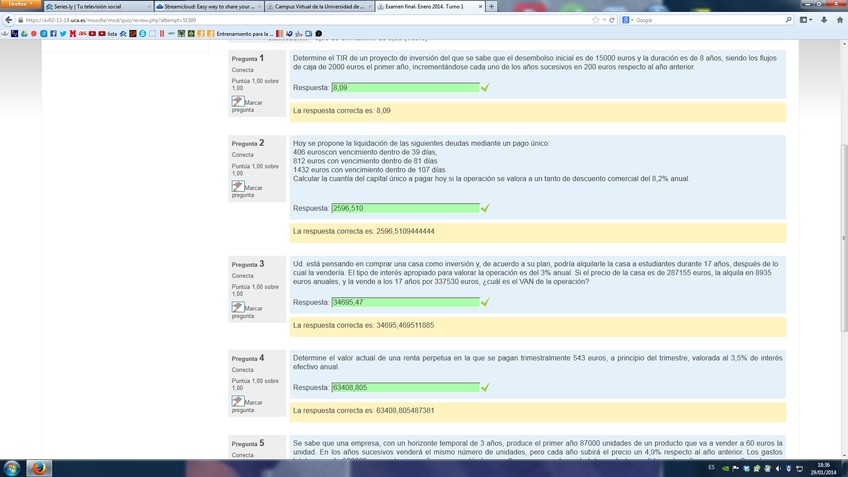The height and width of the screenshot is (477, 848).
Task: Click the volume speaker icon in system tray
Action: [x=778, y=468]
